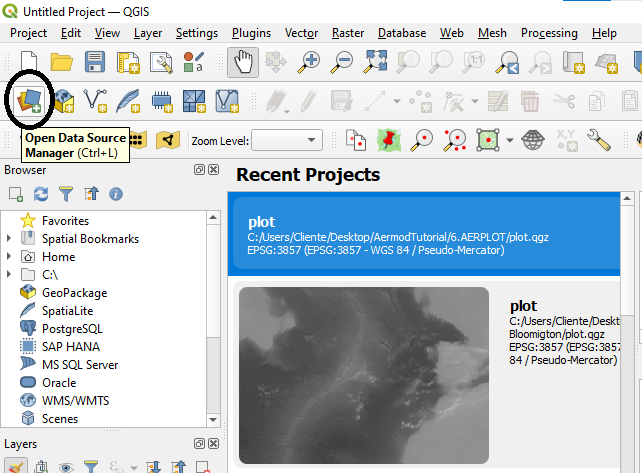Open the Zoom Level combo box
This screenshot has height=473, width=642.
coord(287,140)
